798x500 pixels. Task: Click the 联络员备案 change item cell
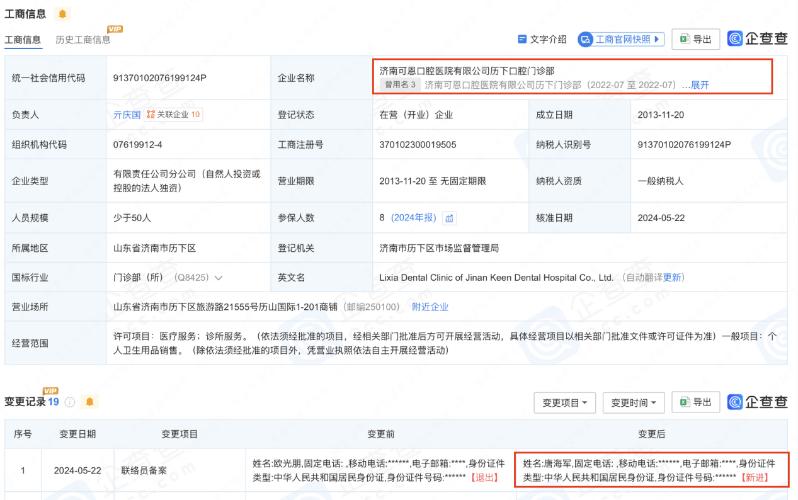pos(144,470)
